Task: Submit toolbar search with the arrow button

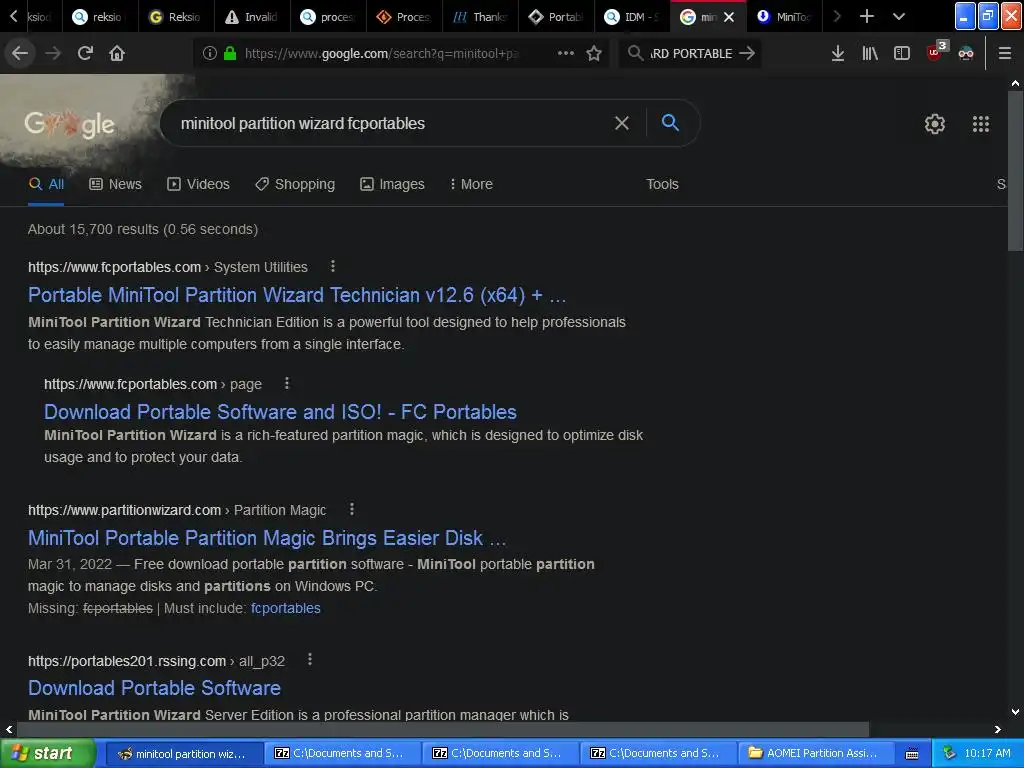Action: pyautogui.click(x=747, y=53)
